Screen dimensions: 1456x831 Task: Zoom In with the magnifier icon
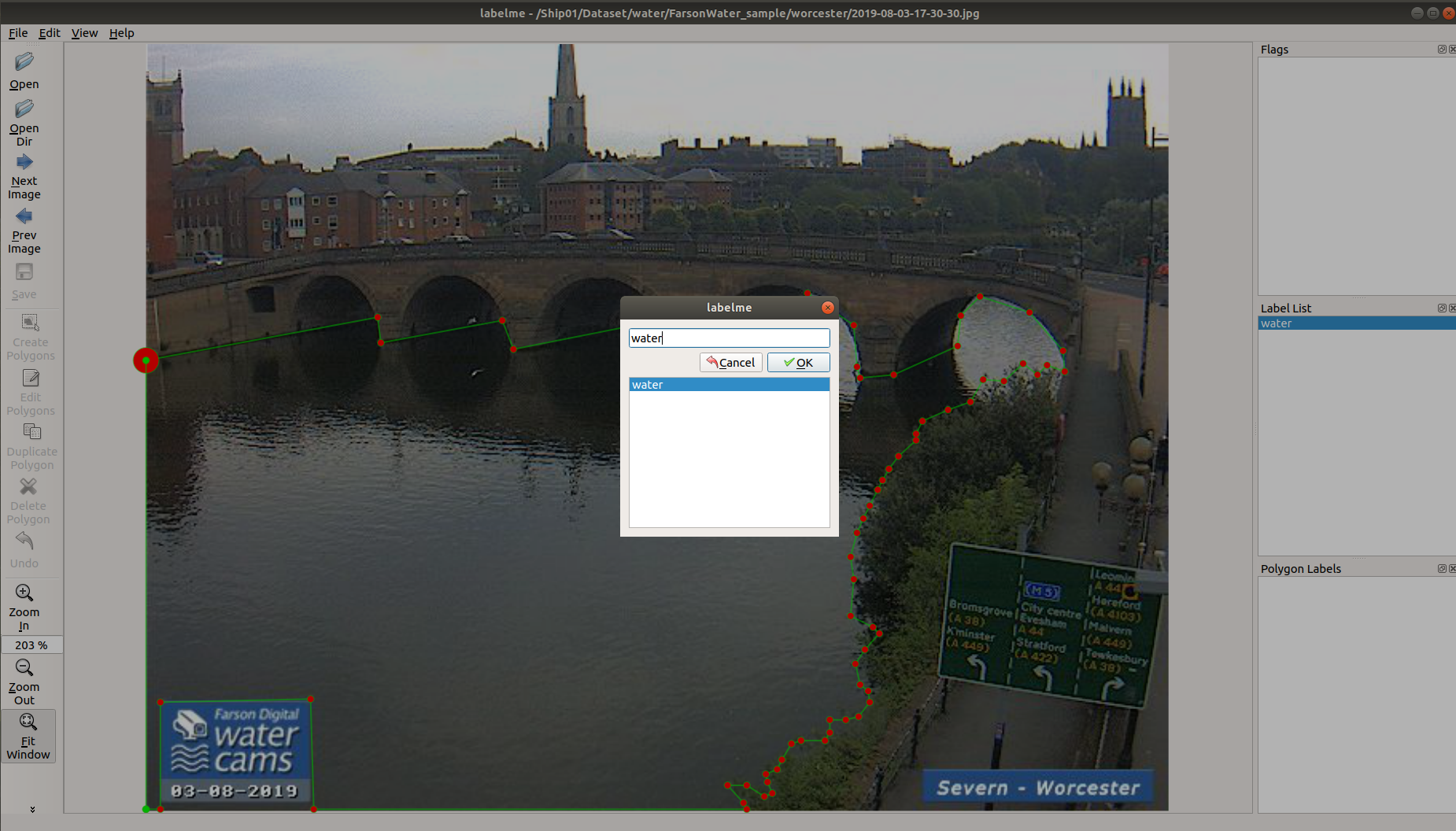click(24, 593)
